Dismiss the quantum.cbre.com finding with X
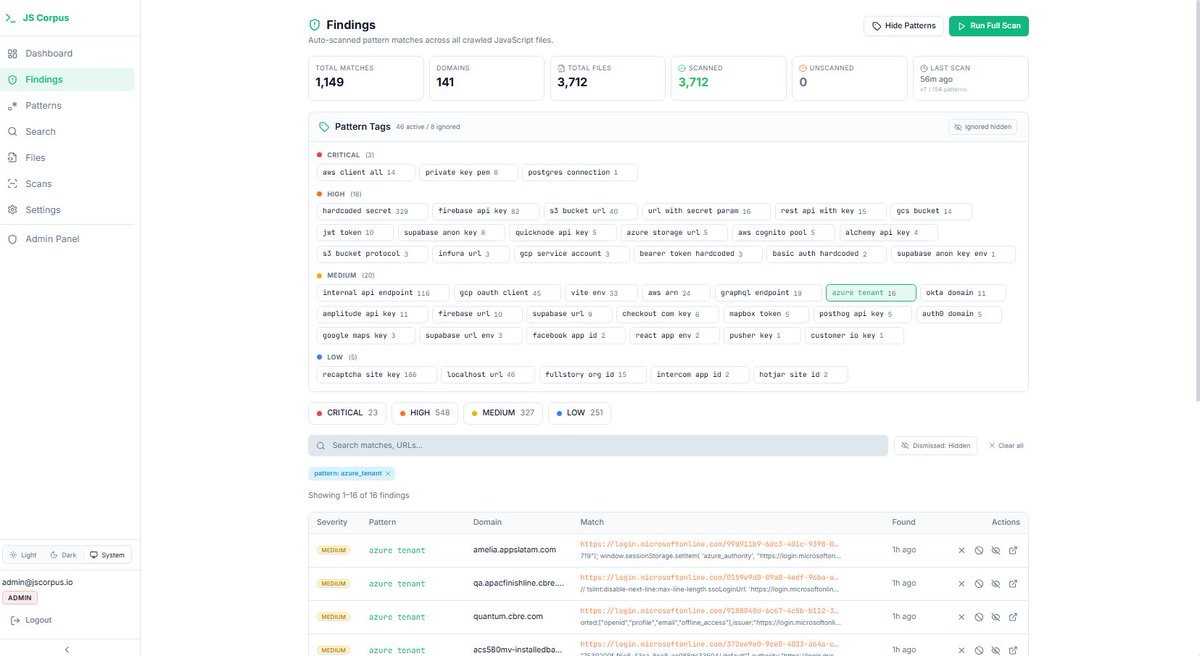This screenshot has height=656, width=1200. pyautogui.click(x=961, y=616)
